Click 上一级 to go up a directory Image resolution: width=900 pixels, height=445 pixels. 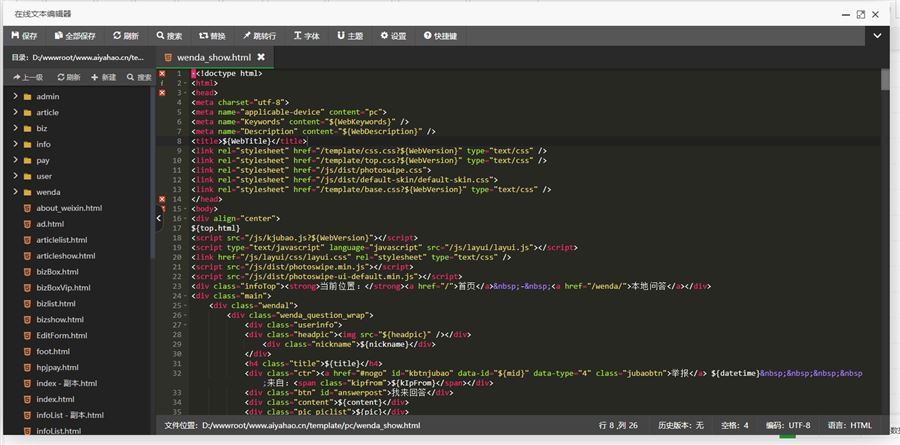click(27, 77)
